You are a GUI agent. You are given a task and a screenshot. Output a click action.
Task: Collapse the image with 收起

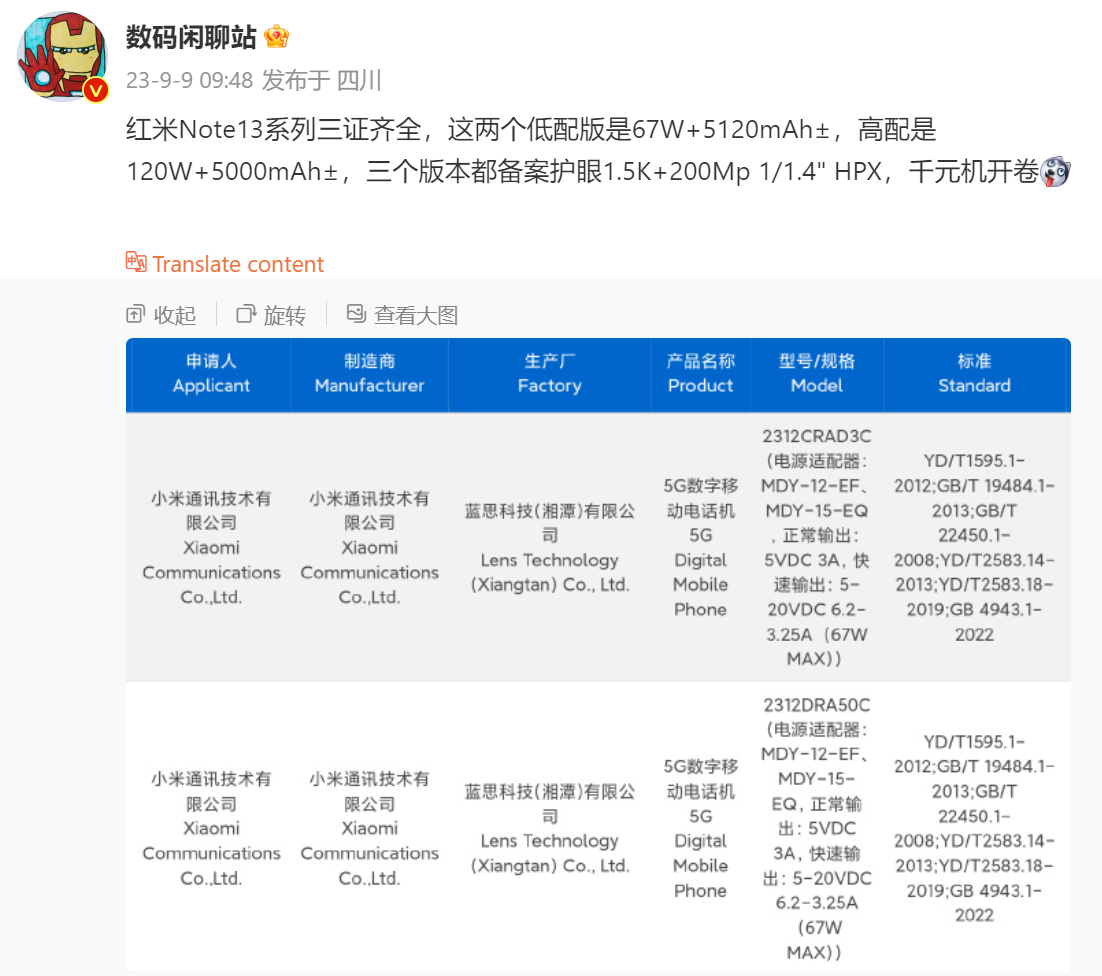[x=175, y=315]
